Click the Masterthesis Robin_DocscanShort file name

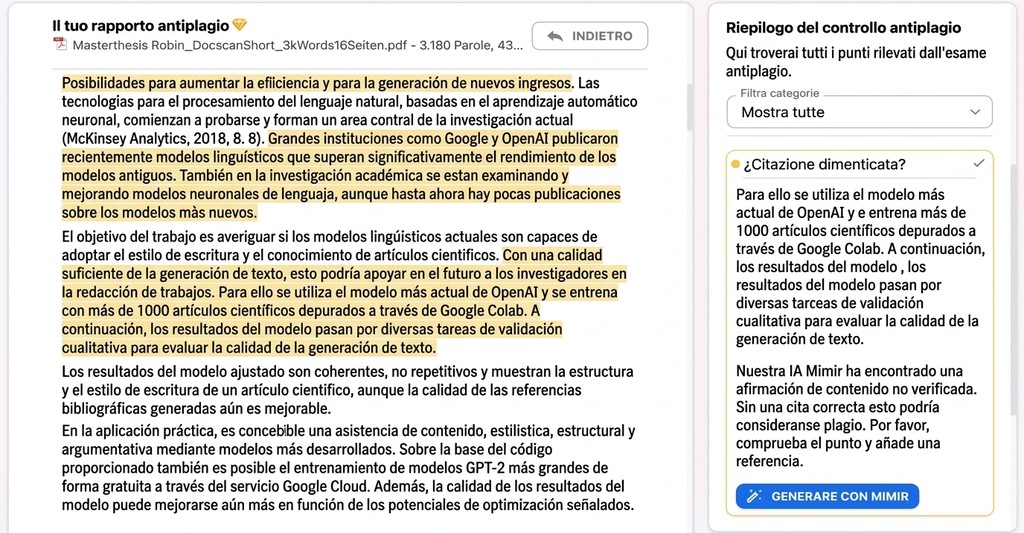[x=297, y=45]
